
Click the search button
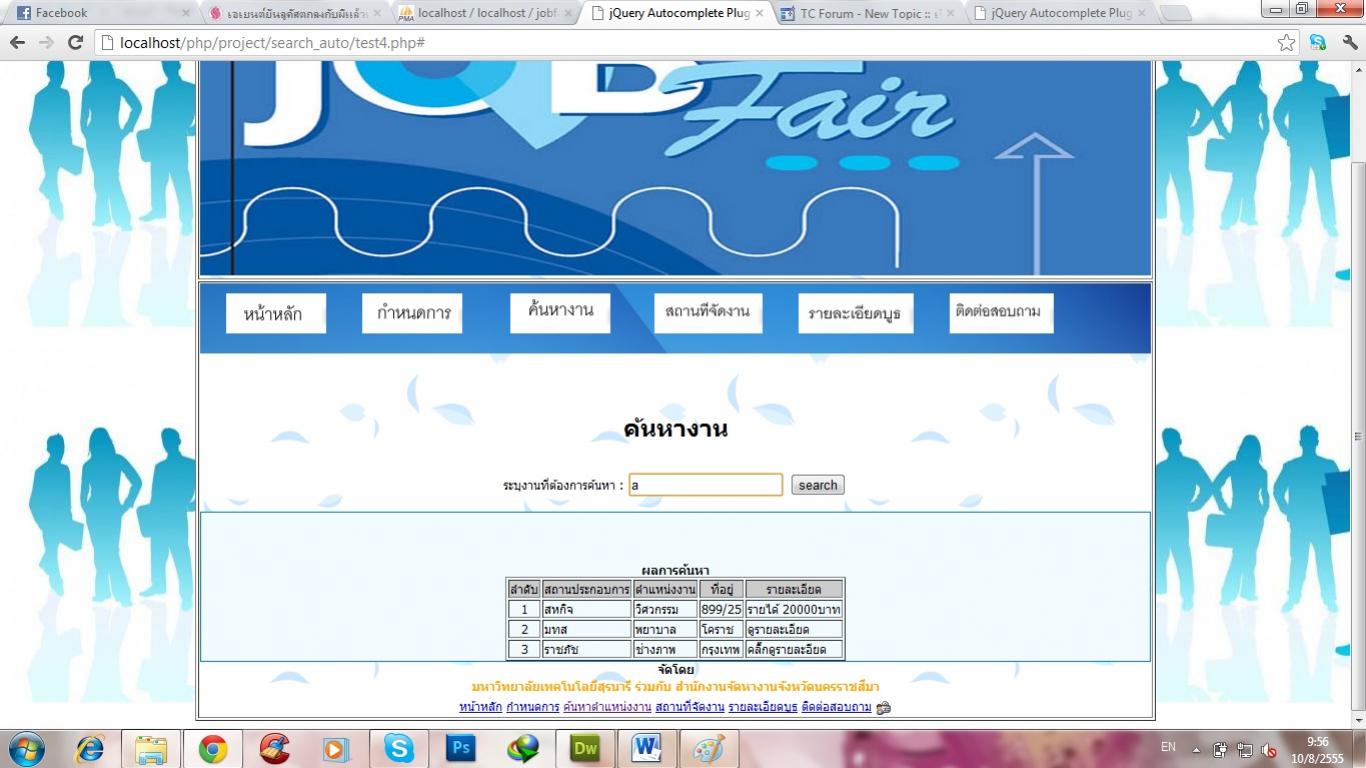tap(818, 485)
